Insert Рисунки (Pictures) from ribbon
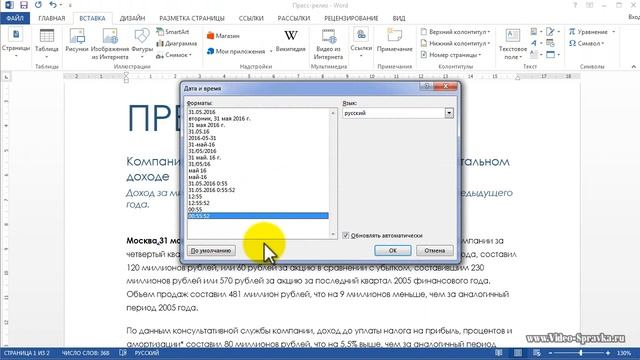Screen dimensions: 640x360 pos(77,41)
